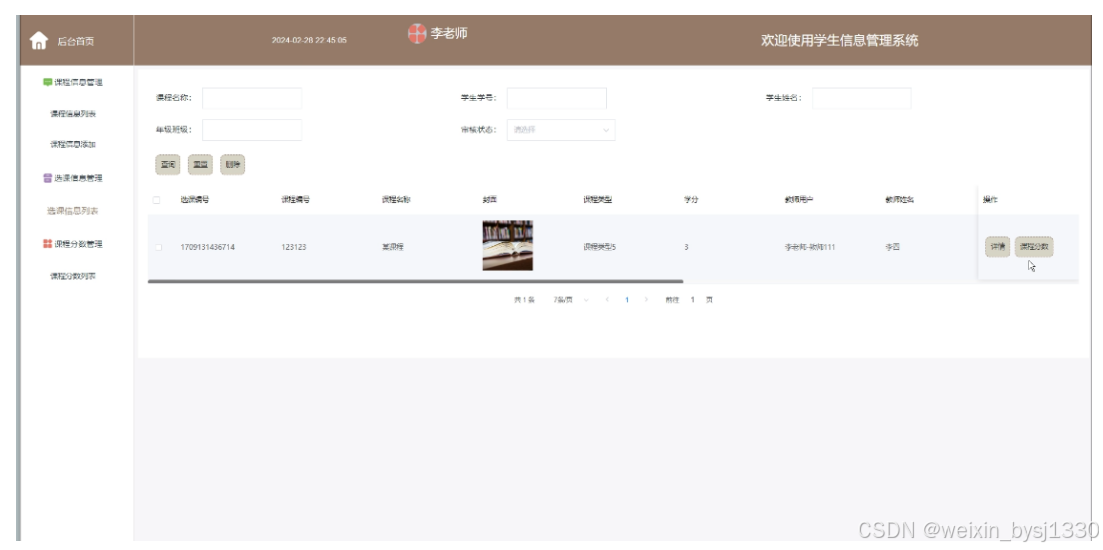
Task: Click the 学分 column header
Action: click(691, 200)
